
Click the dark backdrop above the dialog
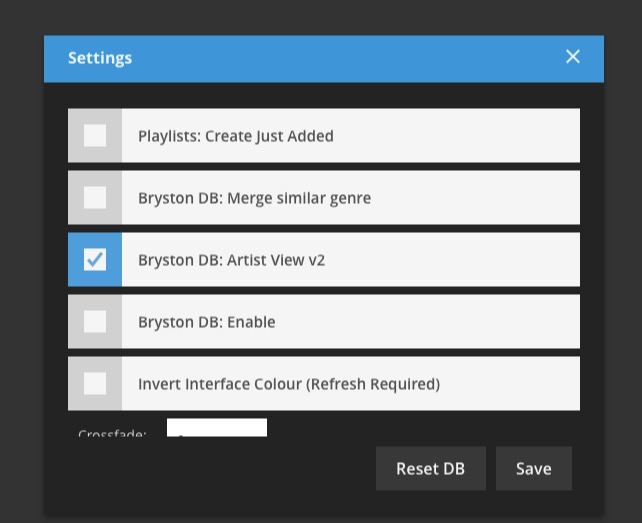tap(321, 17)
